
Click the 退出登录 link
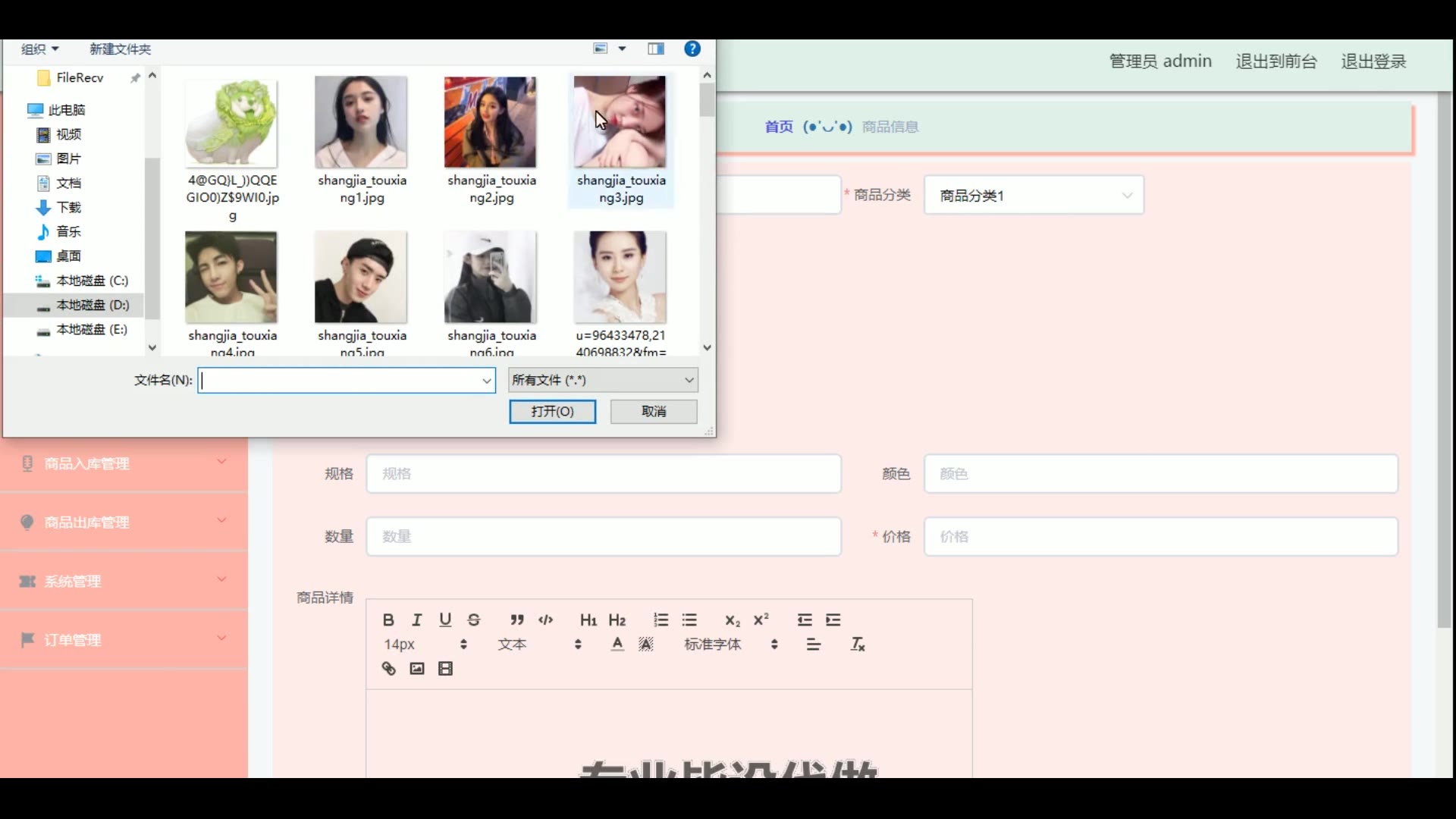pyautogui.click(x=1373, y=61)
